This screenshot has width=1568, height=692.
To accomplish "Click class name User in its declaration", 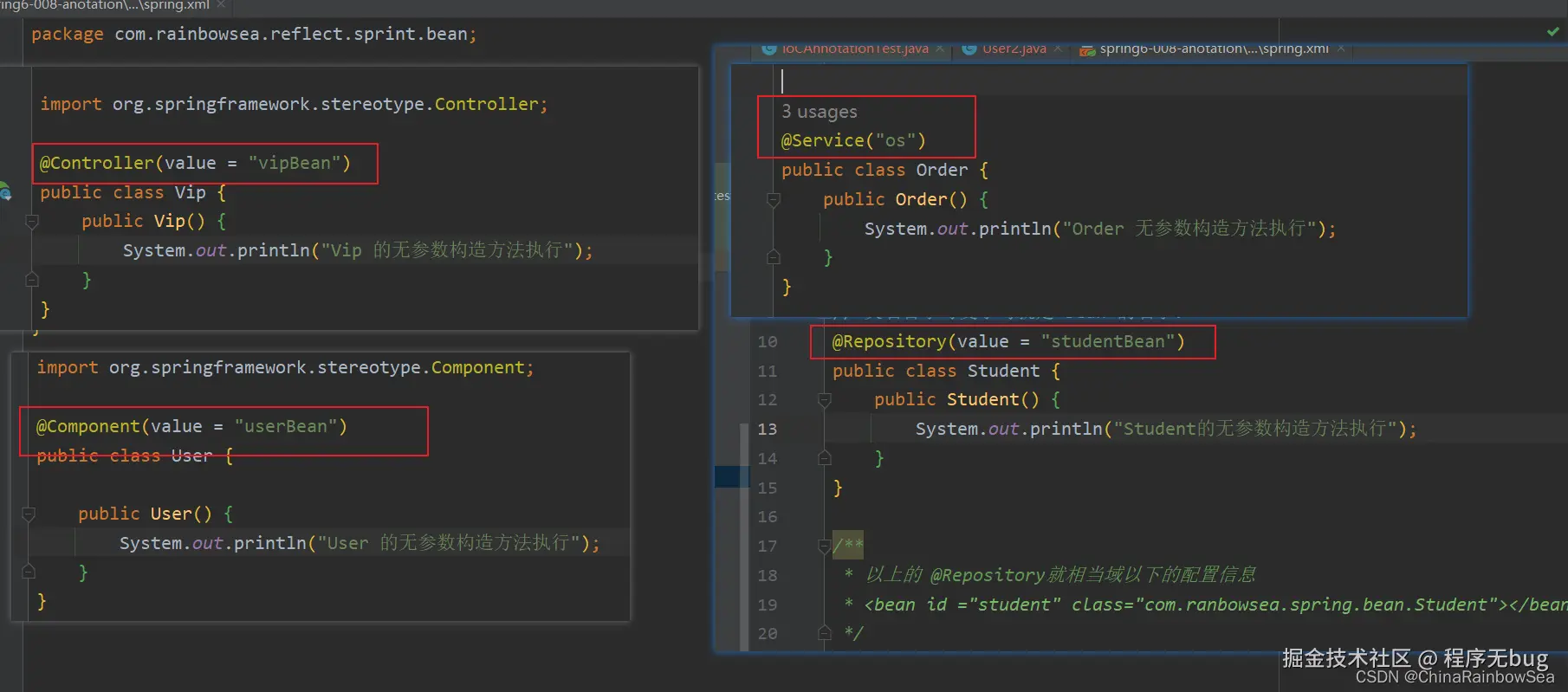I will click(191, 456).
